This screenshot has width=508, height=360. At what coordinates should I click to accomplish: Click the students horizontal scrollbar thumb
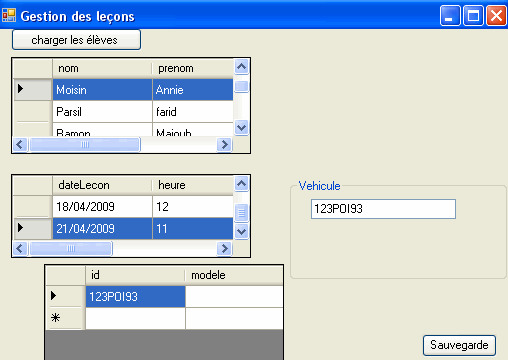tap(85, 145)
